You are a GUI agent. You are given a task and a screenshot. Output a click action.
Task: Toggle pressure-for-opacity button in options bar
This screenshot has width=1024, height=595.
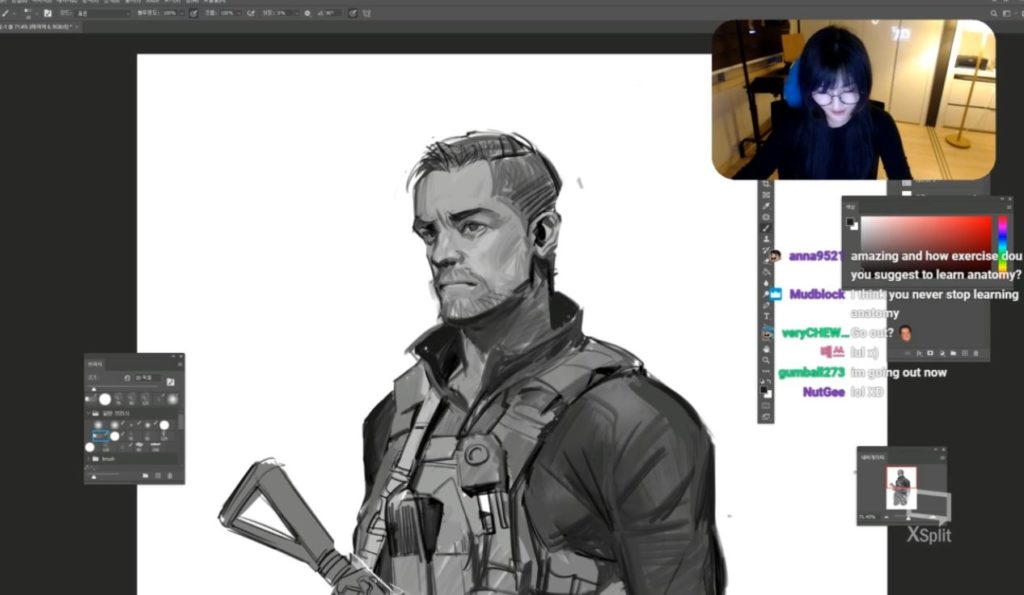coord(196,13)
